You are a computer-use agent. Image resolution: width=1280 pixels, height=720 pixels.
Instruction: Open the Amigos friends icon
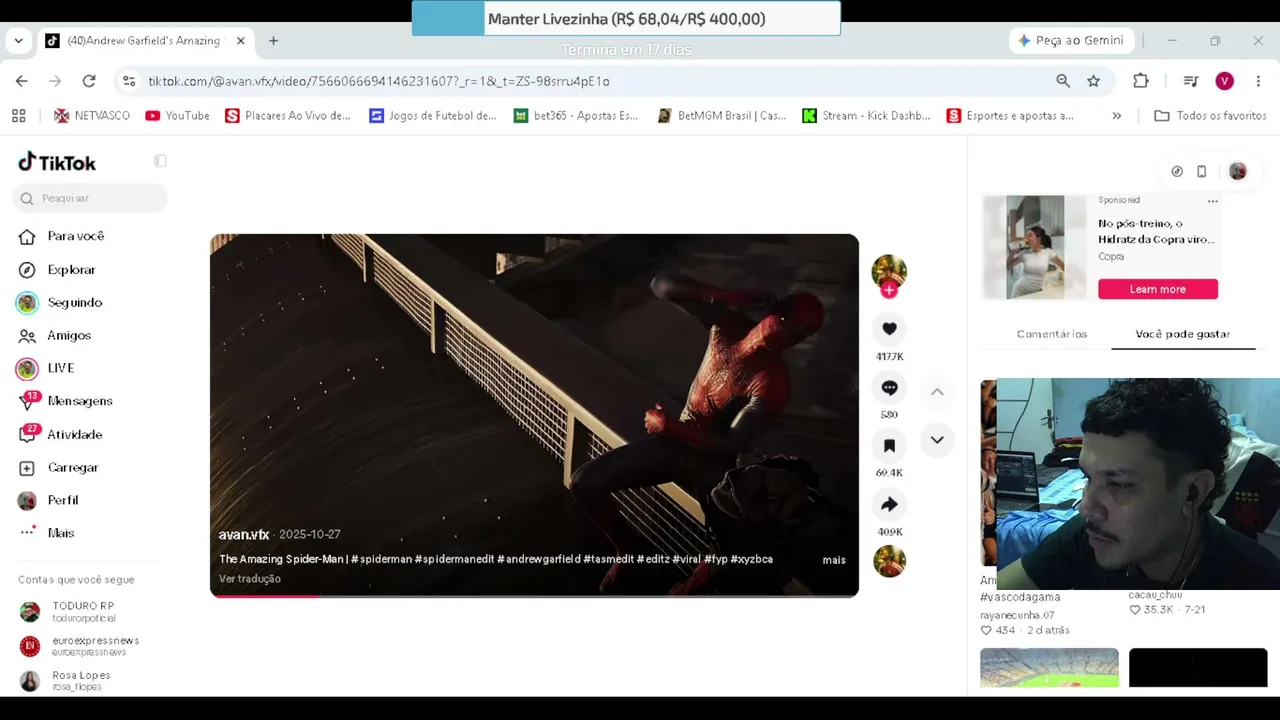point(27,336)
